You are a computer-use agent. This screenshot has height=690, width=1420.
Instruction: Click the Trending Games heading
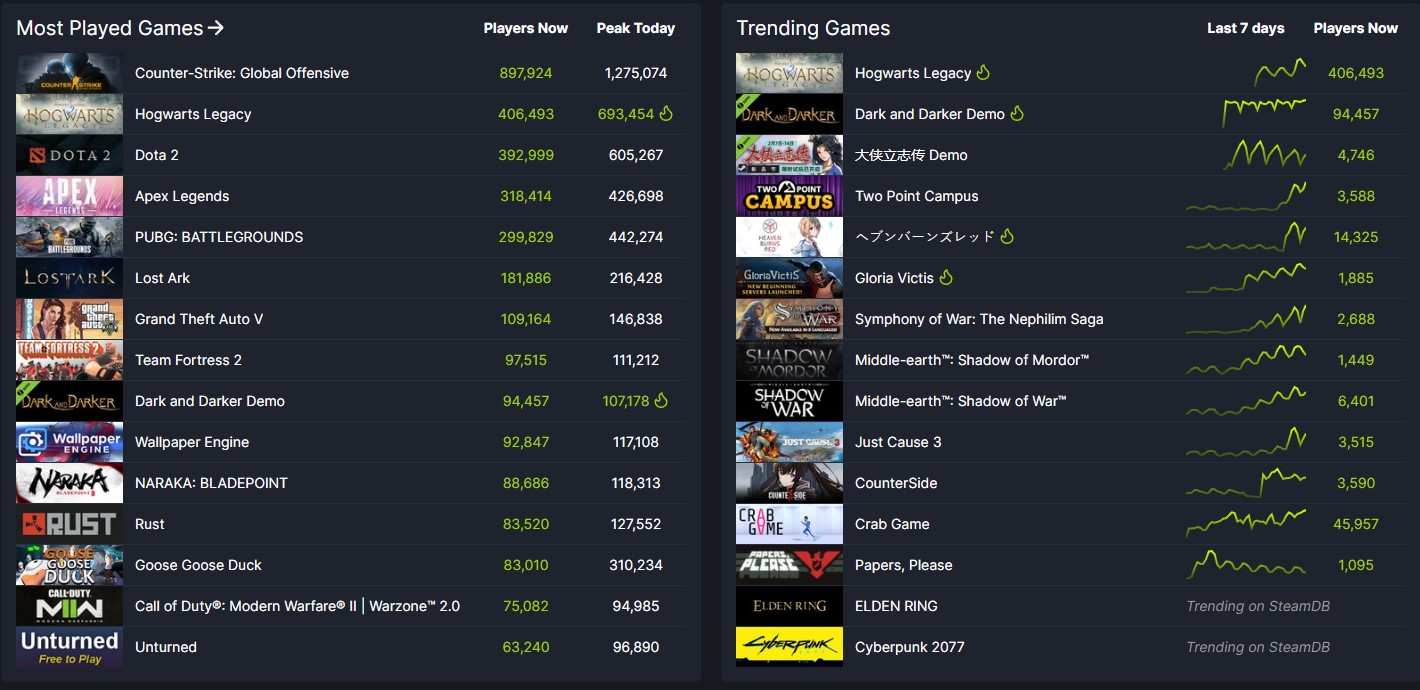[813, 28]
